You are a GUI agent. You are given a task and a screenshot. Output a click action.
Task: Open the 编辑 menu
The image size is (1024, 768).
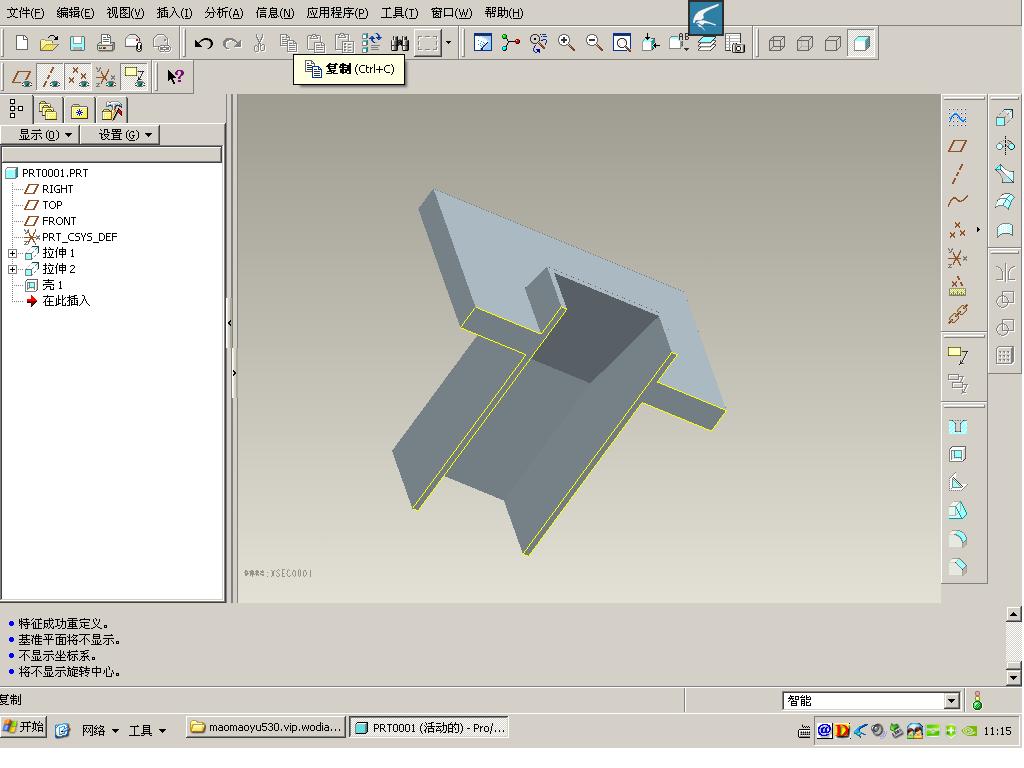75,13
